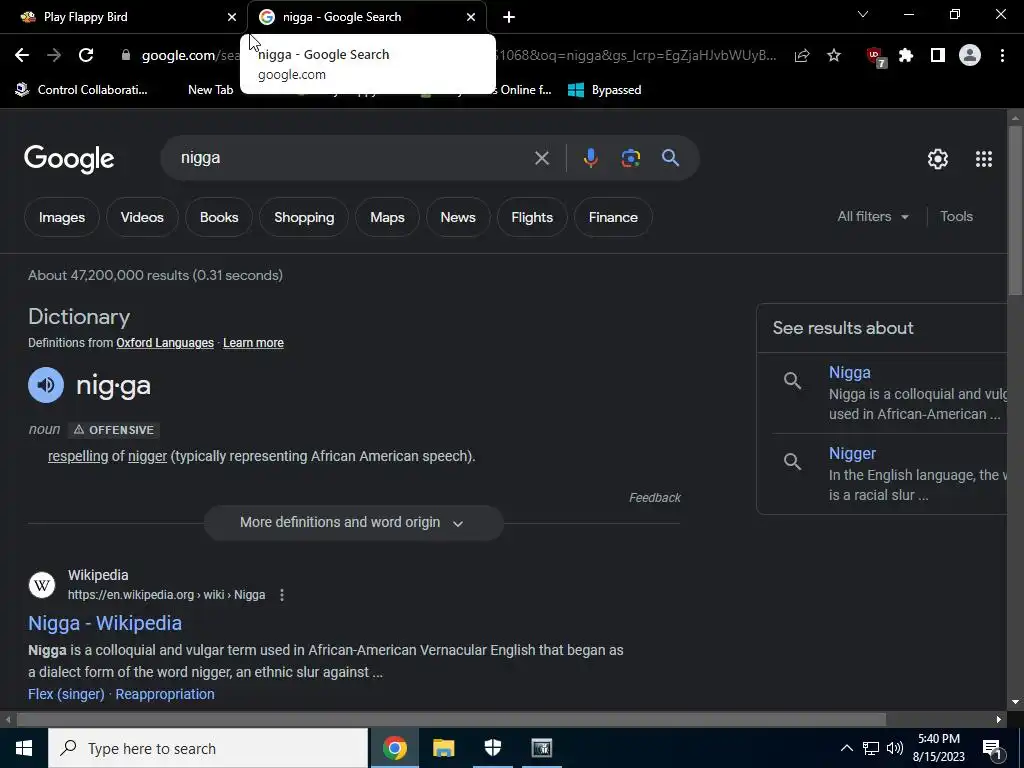Click the Learn more link
The width and height of the screenshot is (1024, 768).
coord(253,343)
